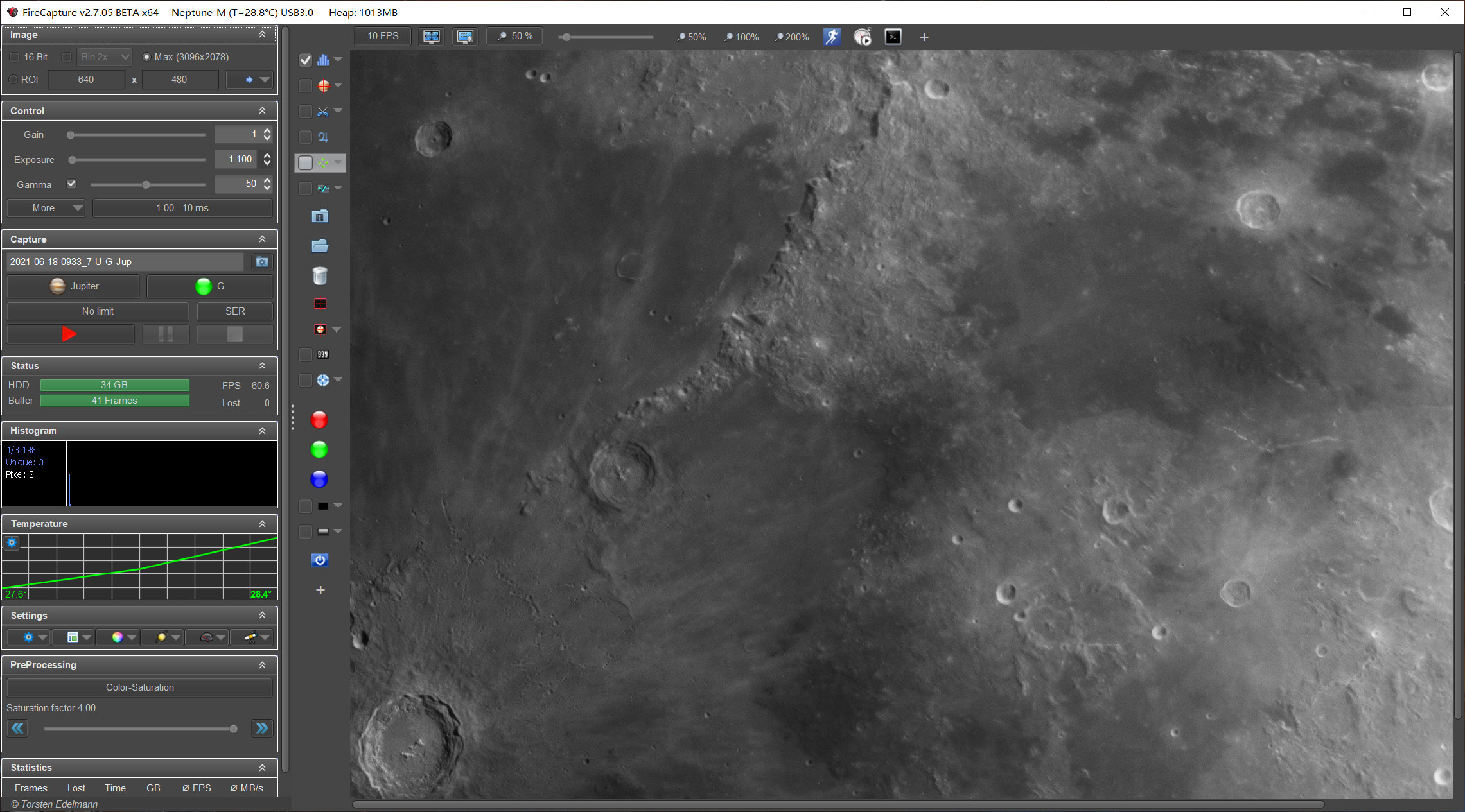The image size is (1465, 812).
Task: Click the 999 frame counter icon
Action: pos(323,354)
